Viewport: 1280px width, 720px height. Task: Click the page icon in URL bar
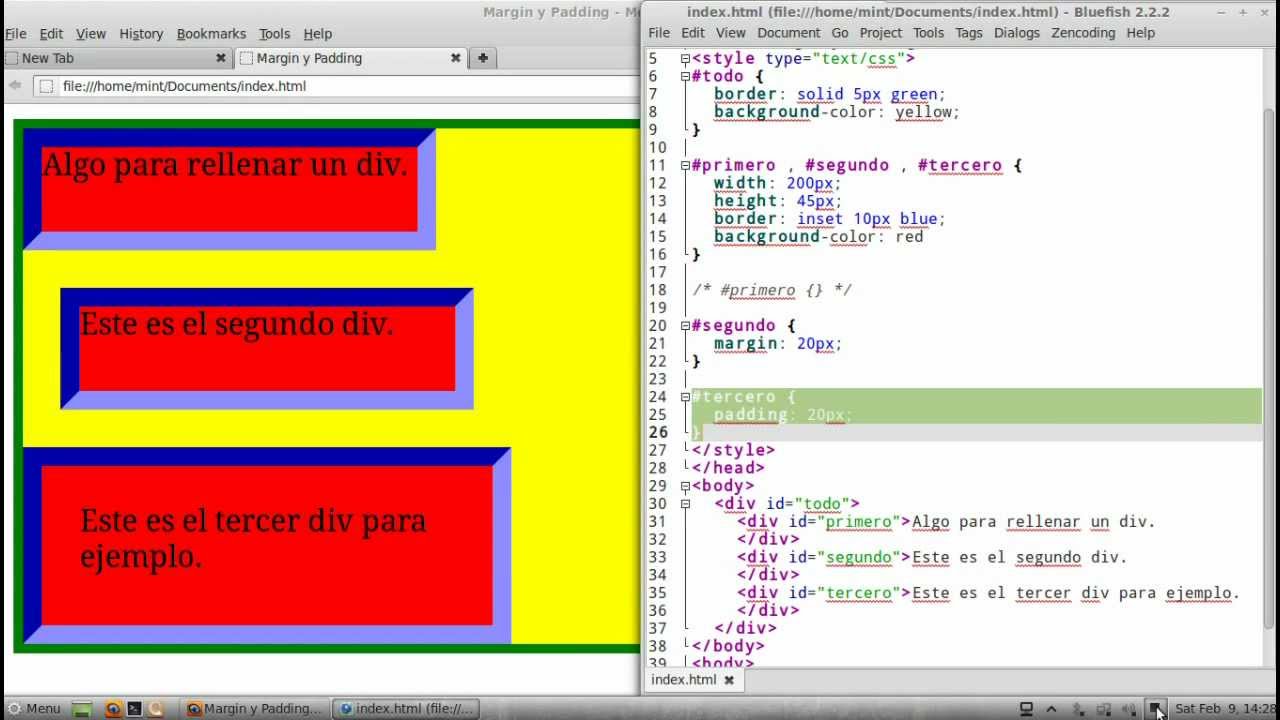coord(46,86)
